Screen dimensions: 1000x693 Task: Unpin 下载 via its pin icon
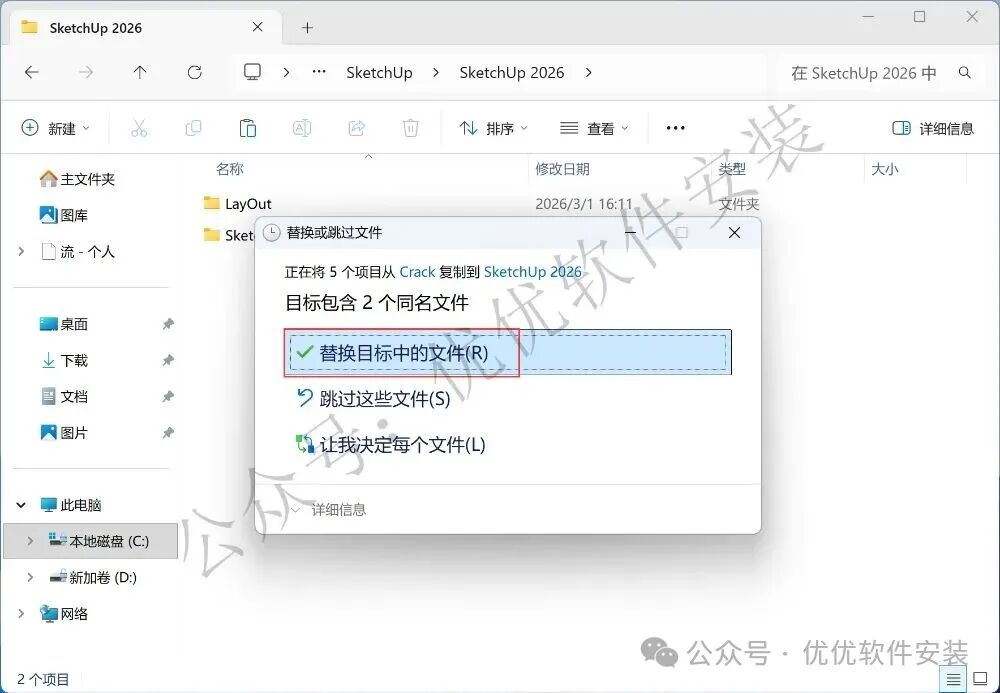point(168,360)
